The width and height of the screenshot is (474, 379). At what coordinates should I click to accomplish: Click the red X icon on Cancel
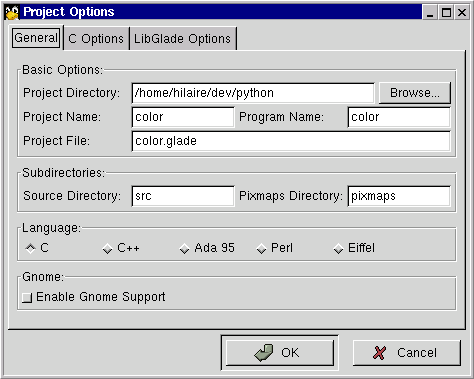380,353
